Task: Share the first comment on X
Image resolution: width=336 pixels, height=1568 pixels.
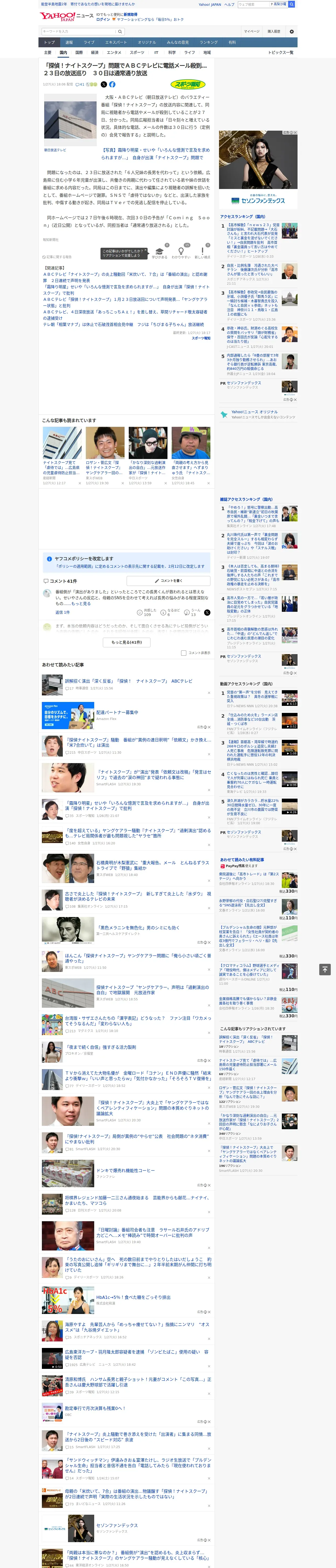Action: tap(207, 612)
